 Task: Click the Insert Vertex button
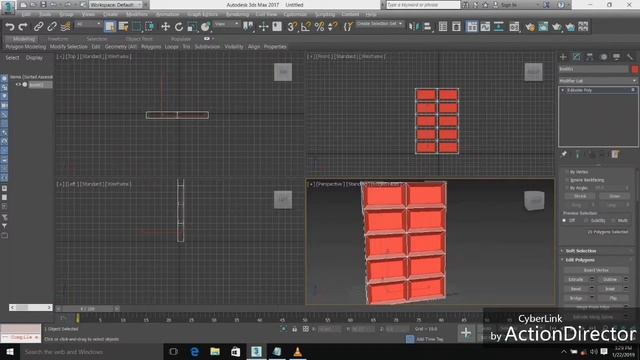click(596, 270)
